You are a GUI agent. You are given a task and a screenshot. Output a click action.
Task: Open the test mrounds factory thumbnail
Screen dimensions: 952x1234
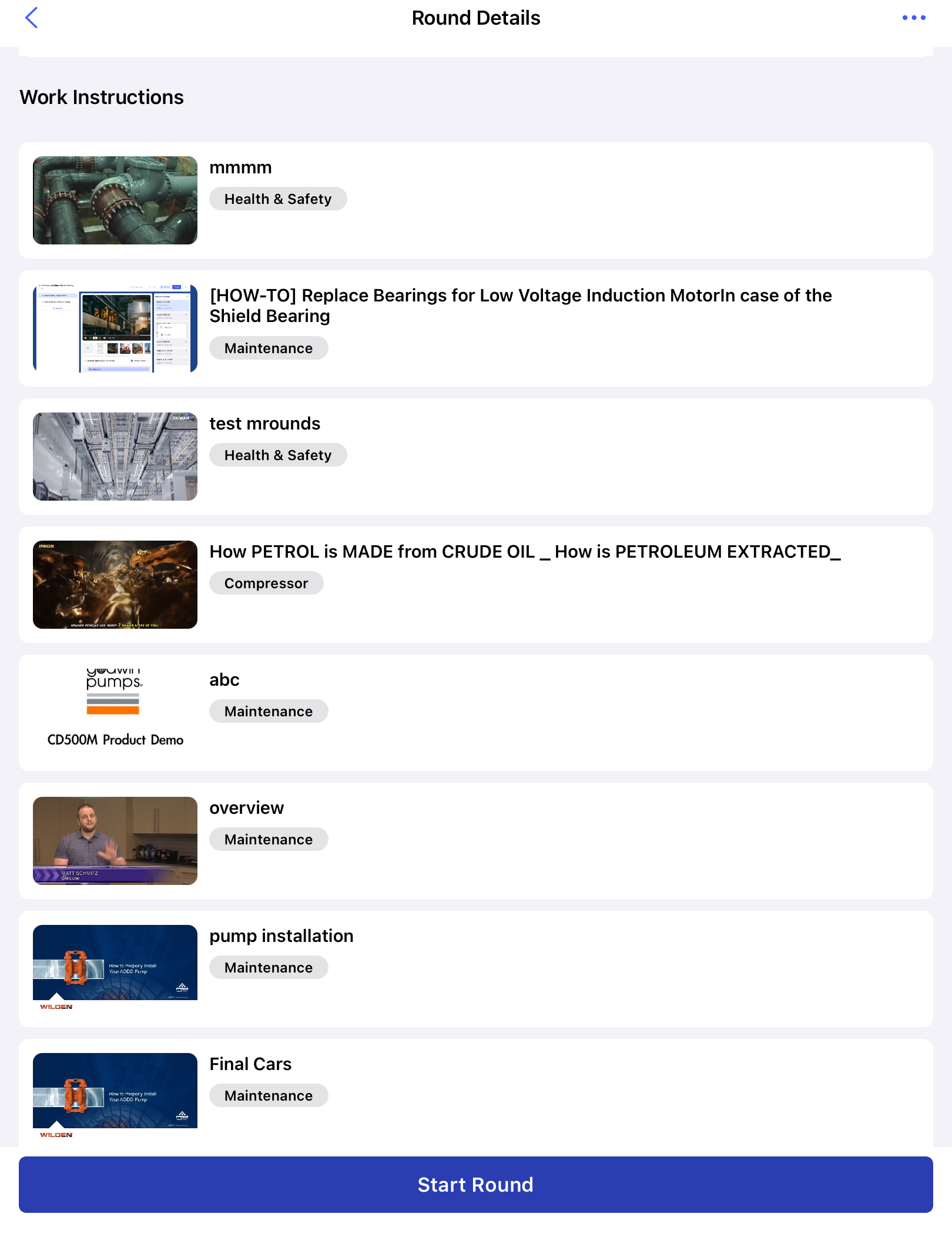tap(115, 457)
